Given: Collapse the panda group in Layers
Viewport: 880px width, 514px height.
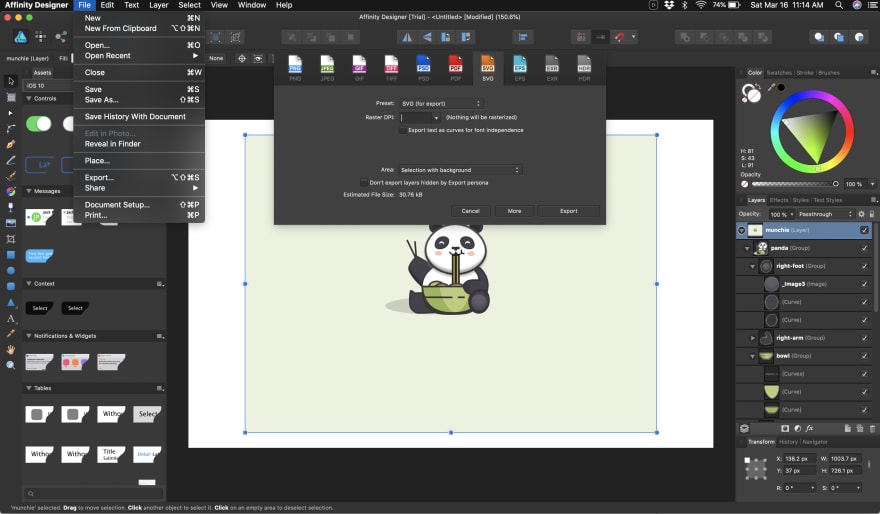Looking at the screenshot, I should click(747, 248).
